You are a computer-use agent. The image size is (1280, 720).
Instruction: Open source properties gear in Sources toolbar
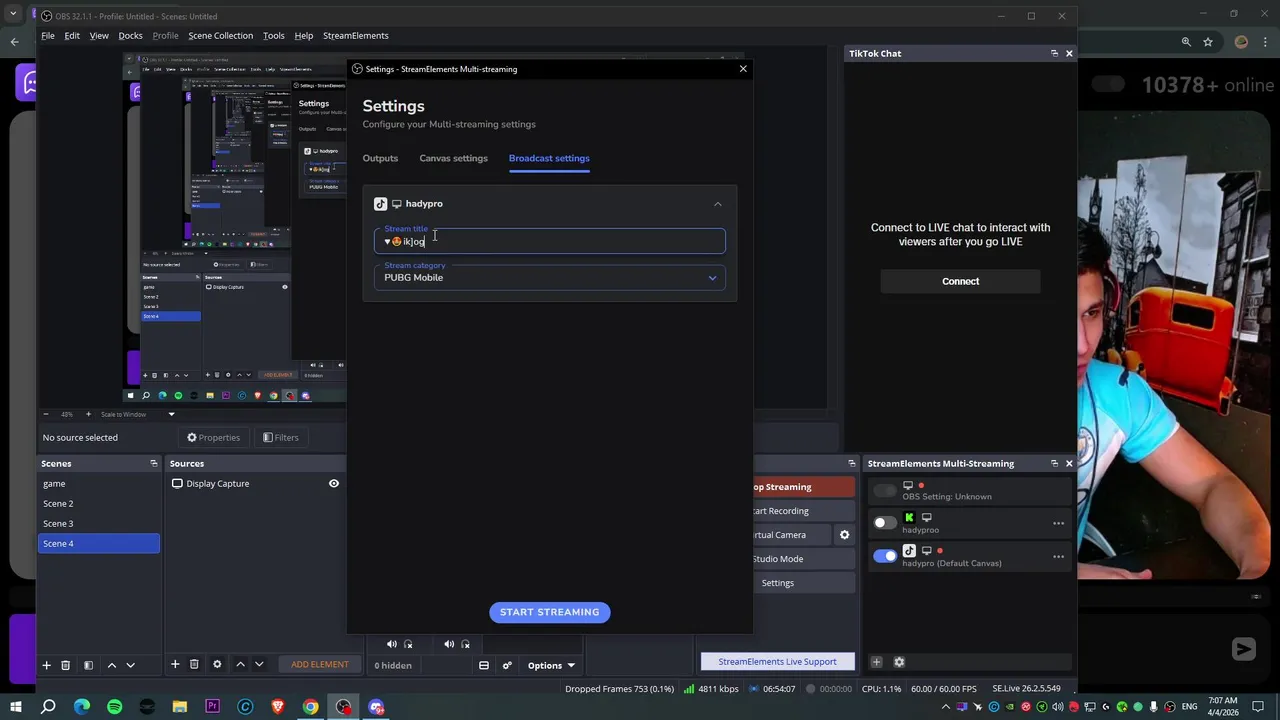(217, 664)
